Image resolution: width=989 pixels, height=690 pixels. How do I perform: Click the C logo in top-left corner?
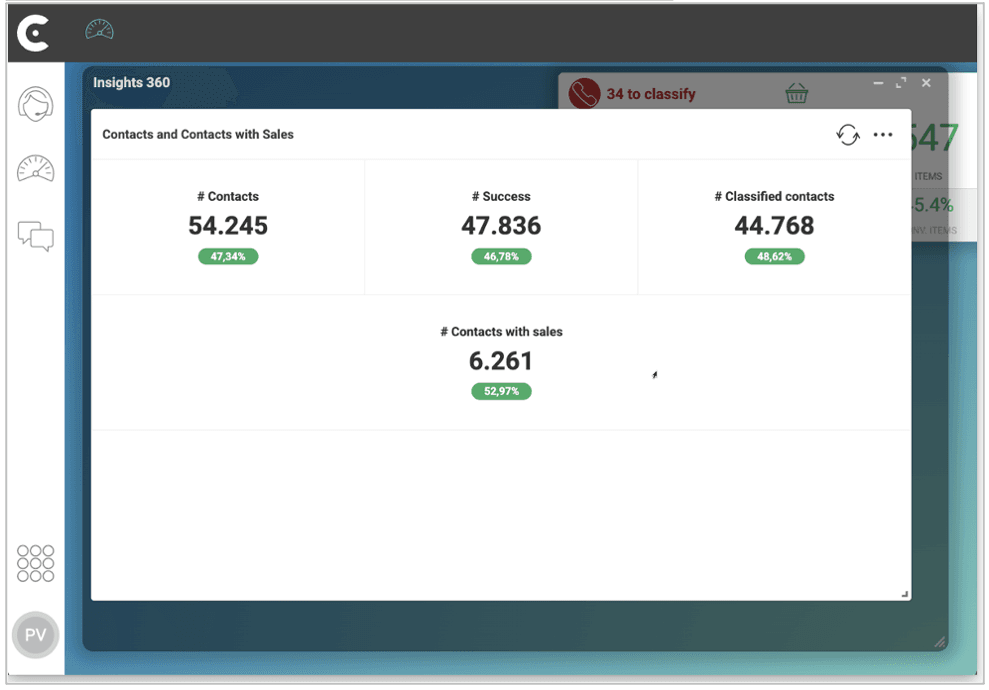(34, 34)
